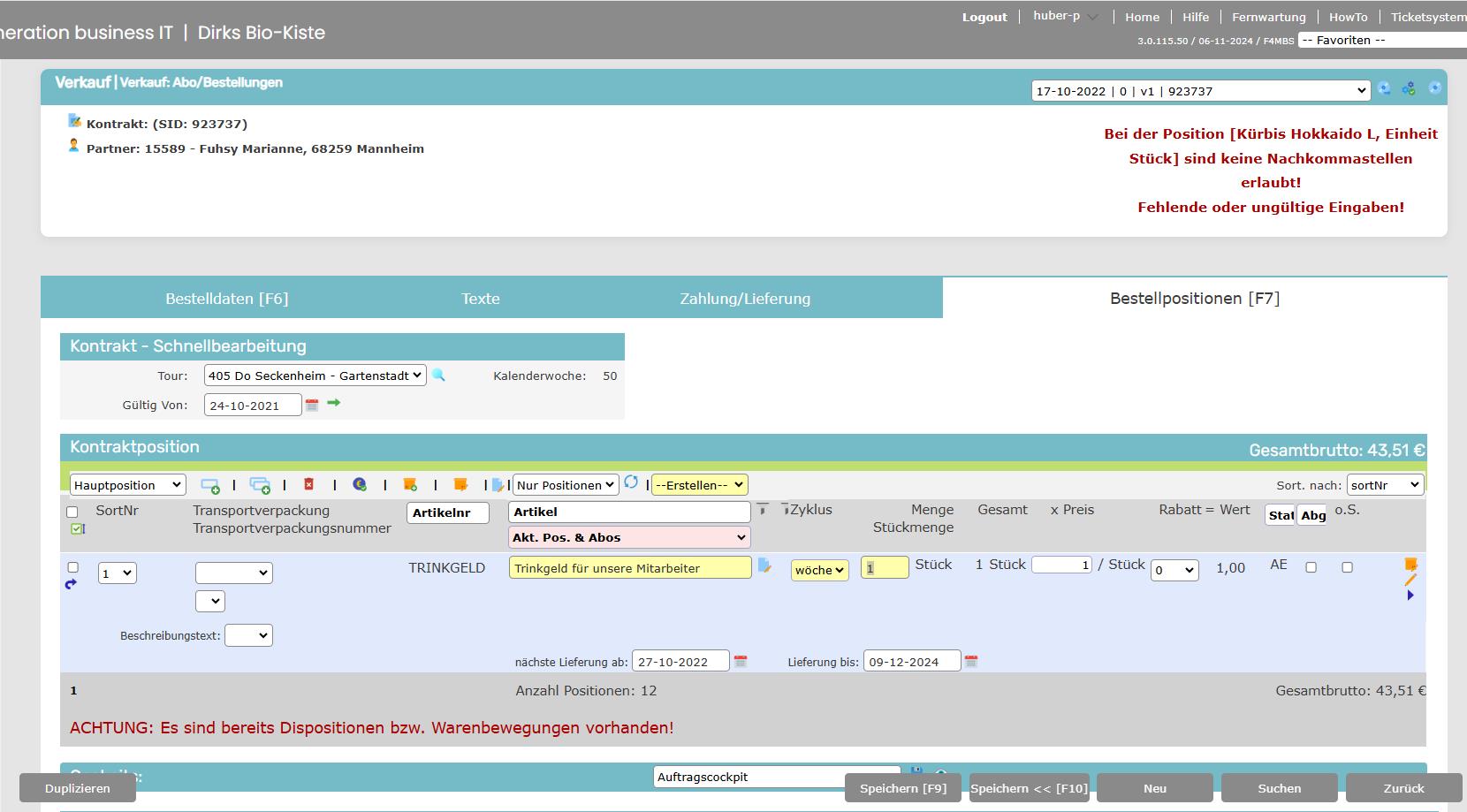The height and width of the screenshot is (812, 1467).
Task: Open the Tour dropdown 405 Do Seckenheim
Action: 315,376
